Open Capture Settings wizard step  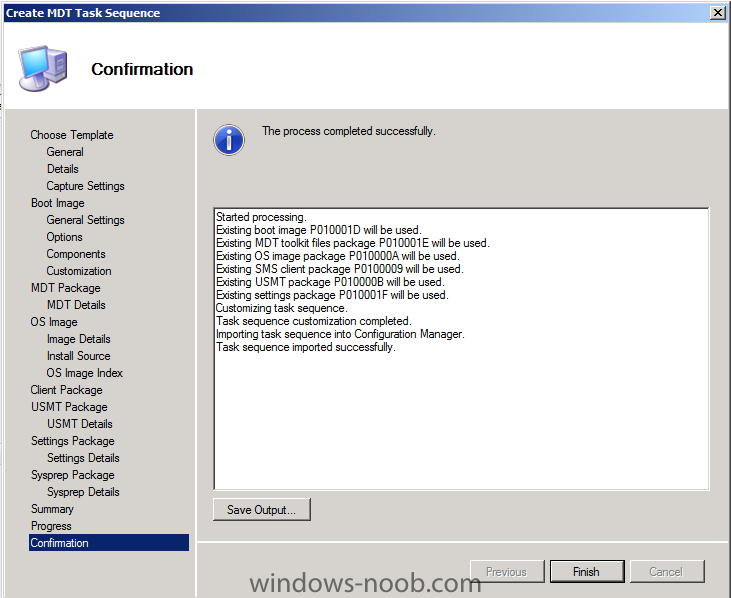click(x=85, y=186)
